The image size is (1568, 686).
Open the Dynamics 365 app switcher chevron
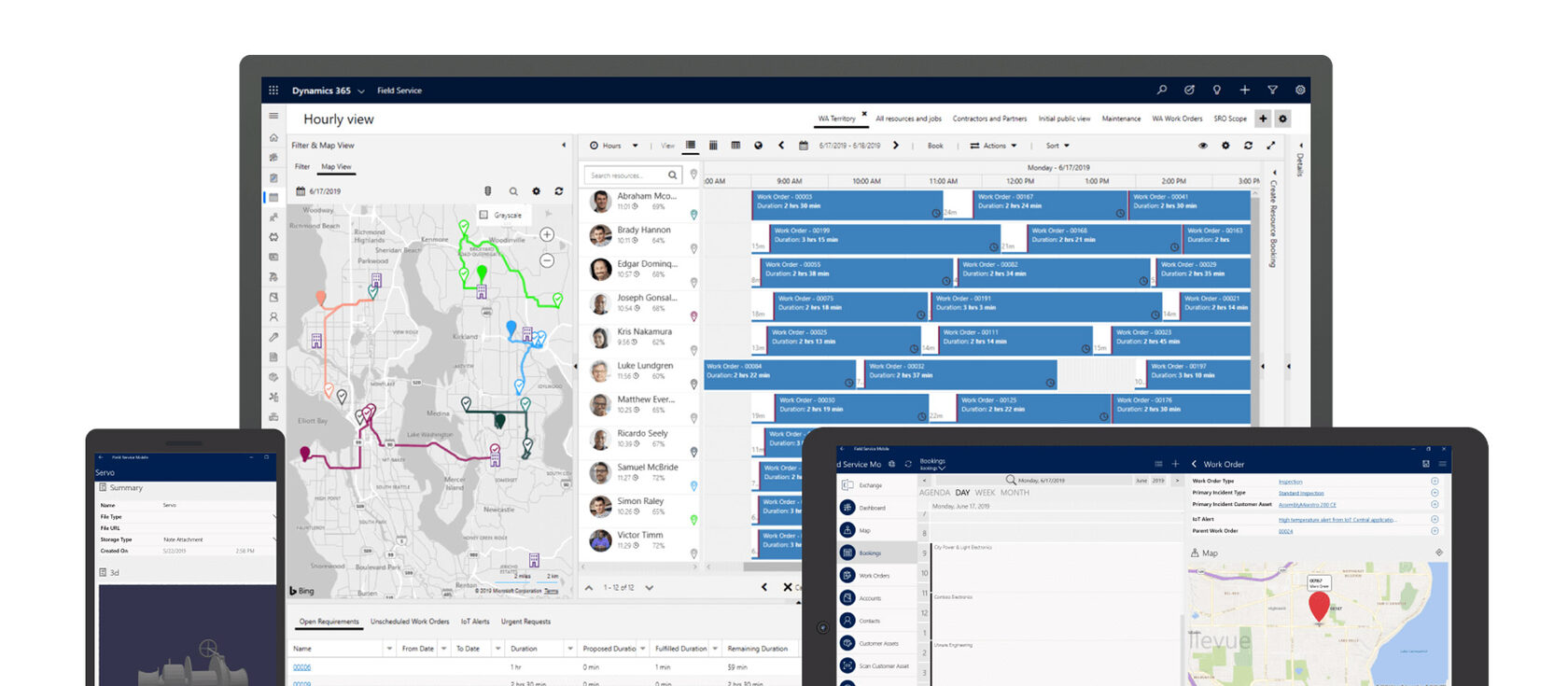(x=361, y=91)
